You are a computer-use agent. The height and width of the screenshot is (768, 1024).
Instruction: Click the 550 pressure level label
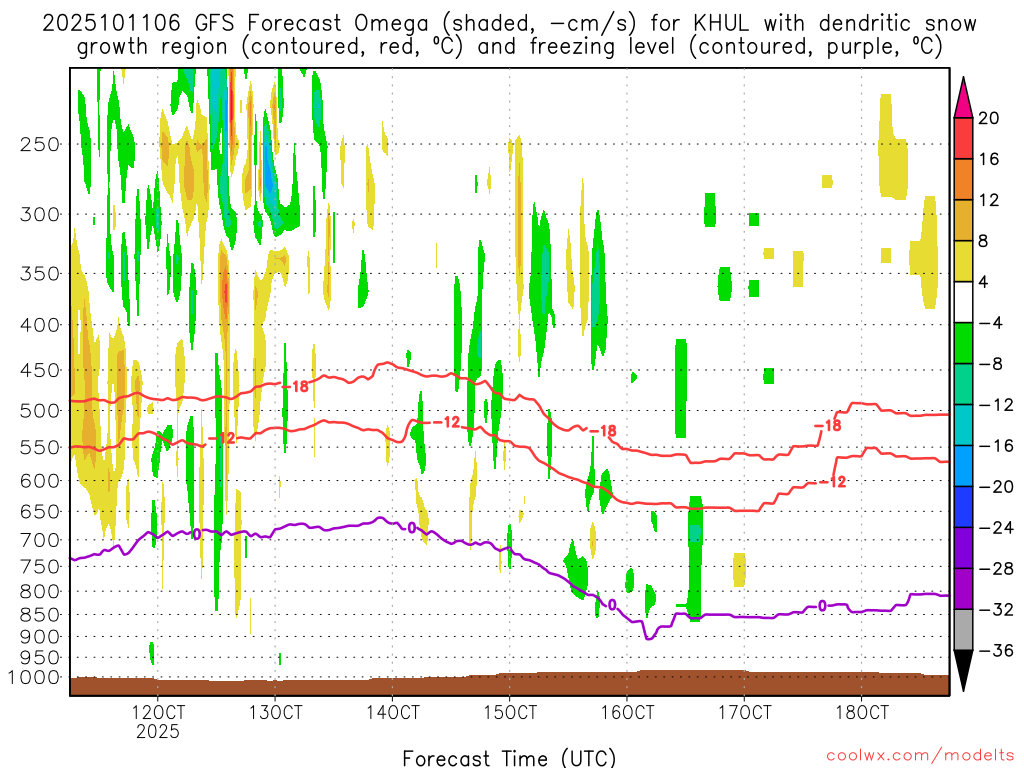(40, 447)
